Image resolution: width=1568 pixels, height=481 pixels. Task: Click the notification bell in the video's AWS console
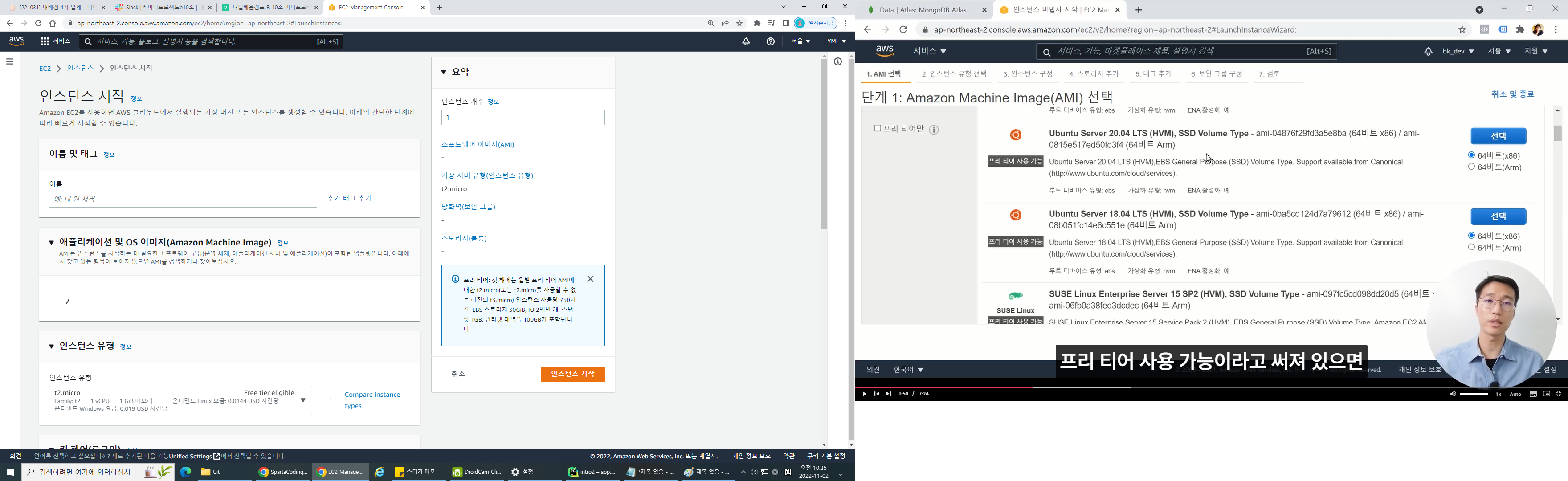[x=1428, y=52]
